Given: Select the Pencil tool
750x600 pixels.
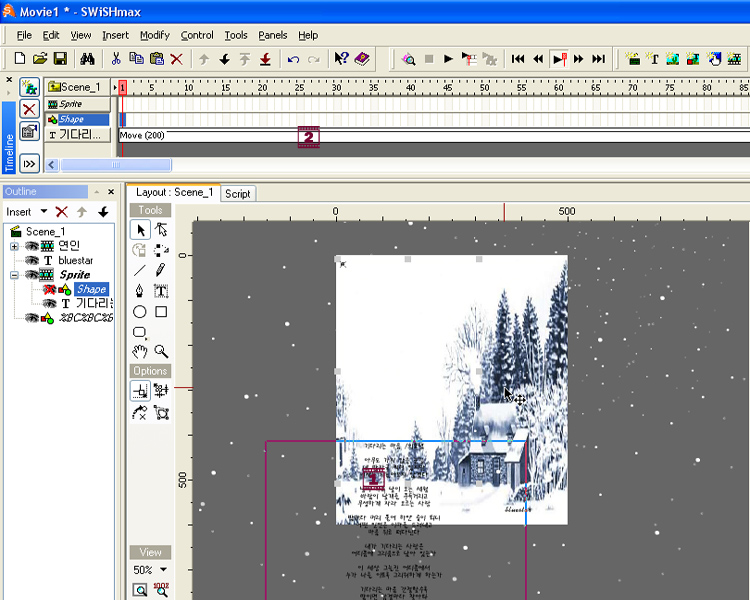Looking at the screenshot, I should click(161, 270).
